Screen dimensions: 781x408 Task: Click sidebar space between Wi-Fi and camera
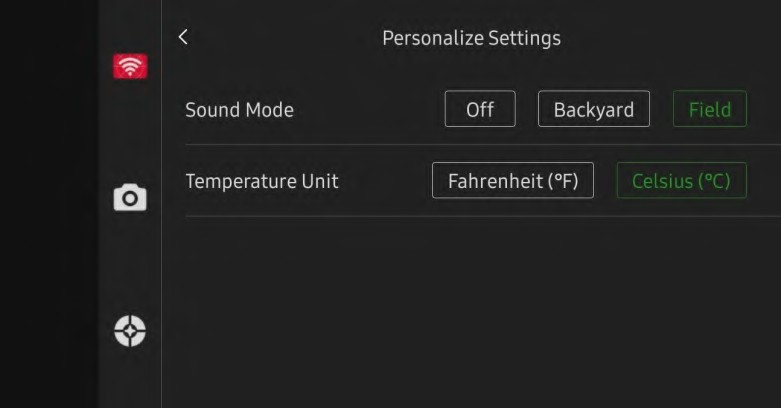pyautogui.click(x=130, y=132)
